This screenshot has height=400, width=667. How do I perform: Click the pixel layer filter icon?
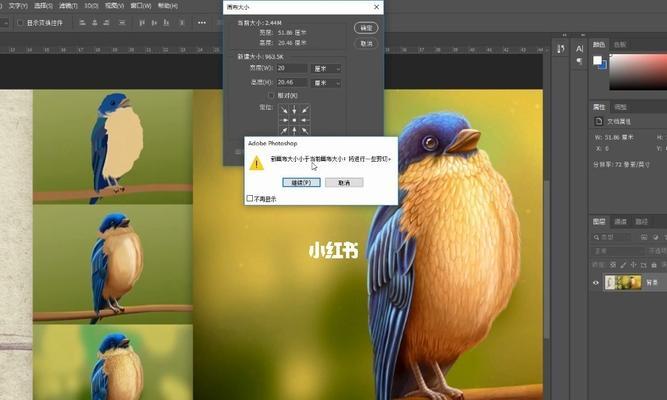(644, 237)
